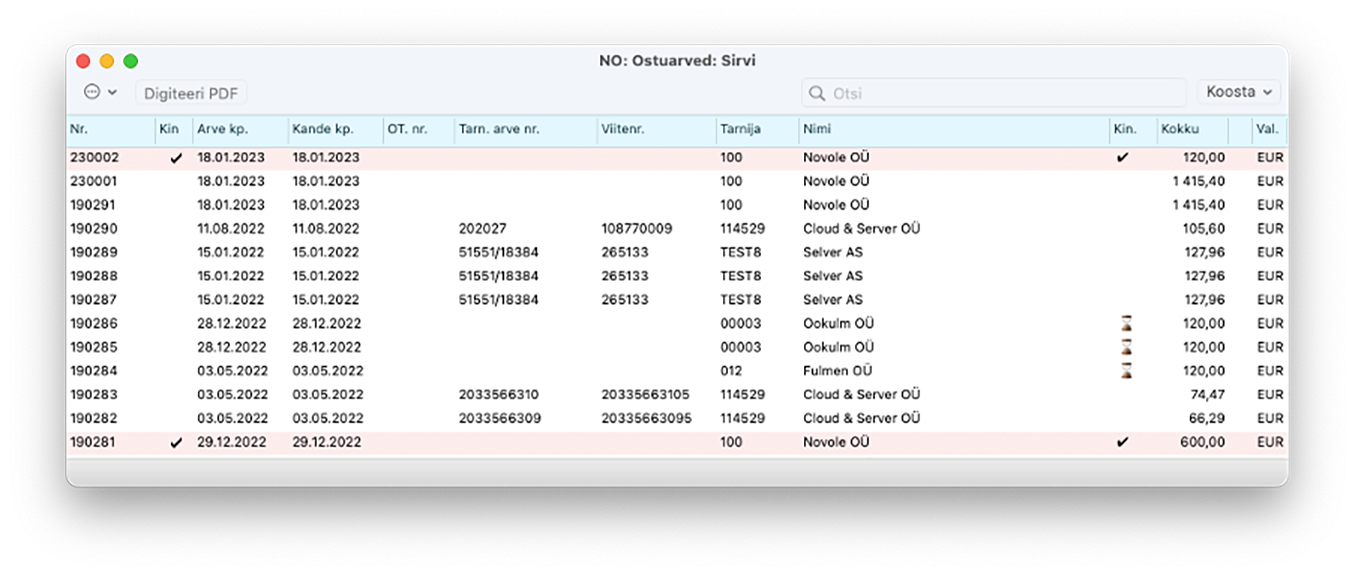Click the total 600,00

[x=1202, y=442]
